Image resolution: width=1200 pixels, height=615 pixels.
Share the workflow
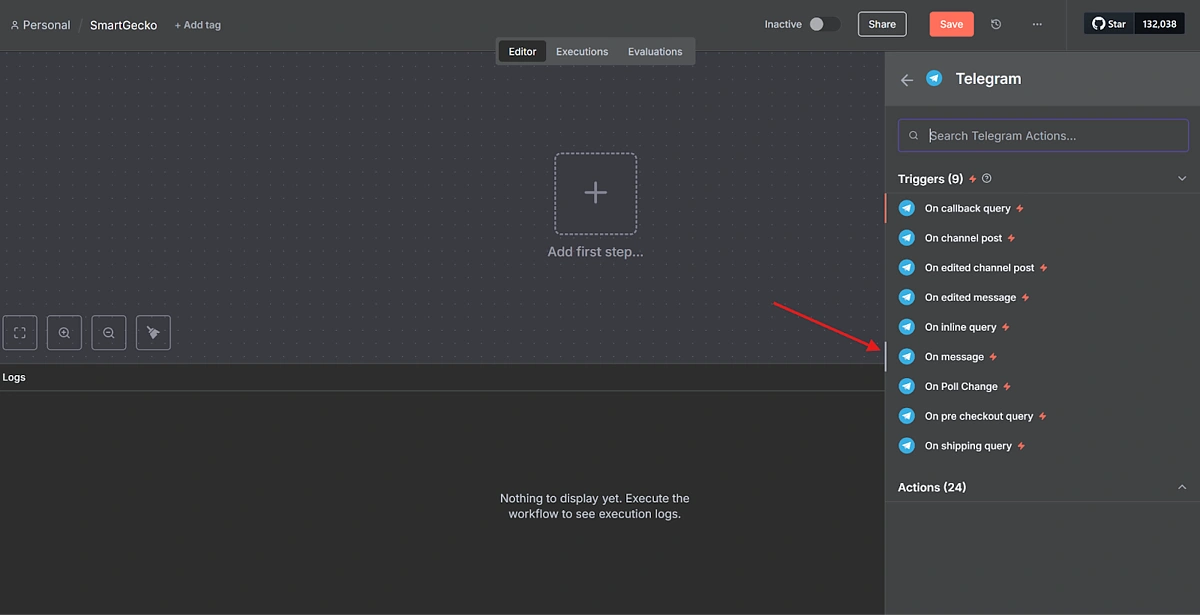coord(881,23)
